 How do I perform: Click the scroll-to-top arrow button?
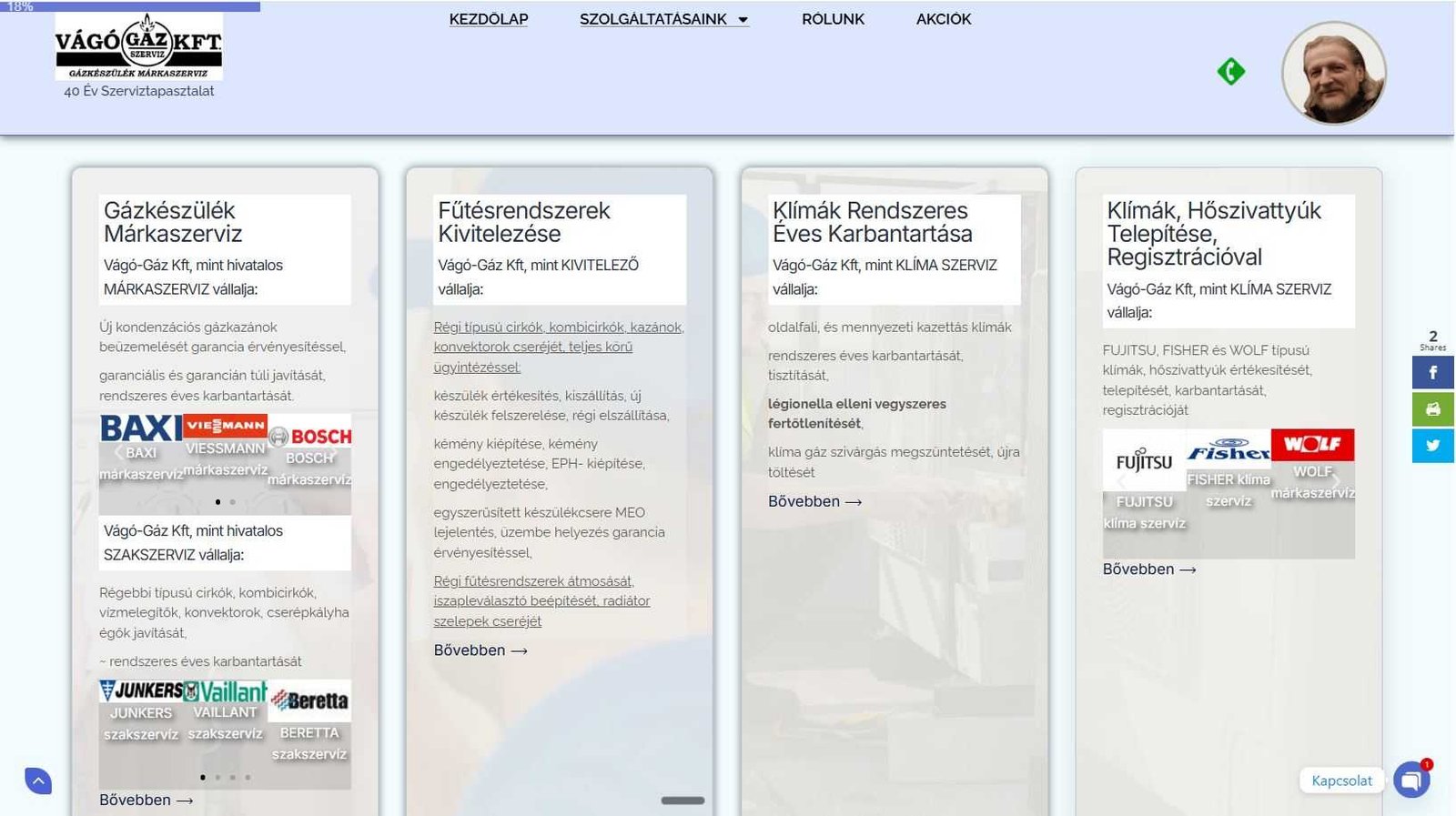pos(38,781)
